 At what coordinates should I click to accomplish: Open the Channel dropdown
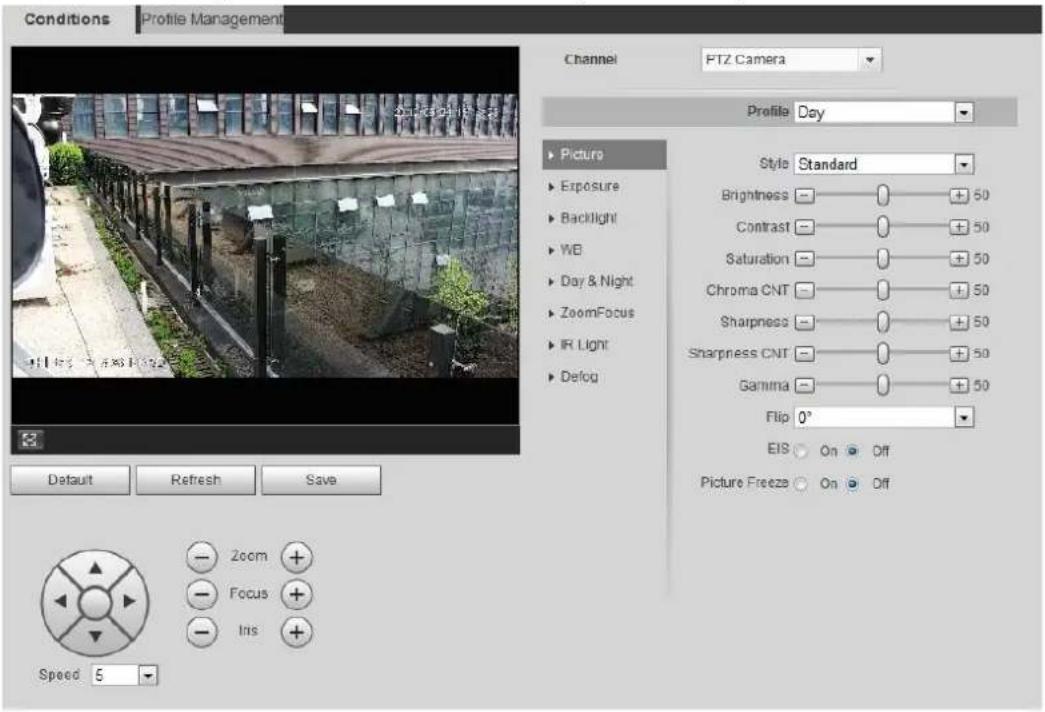791,59
